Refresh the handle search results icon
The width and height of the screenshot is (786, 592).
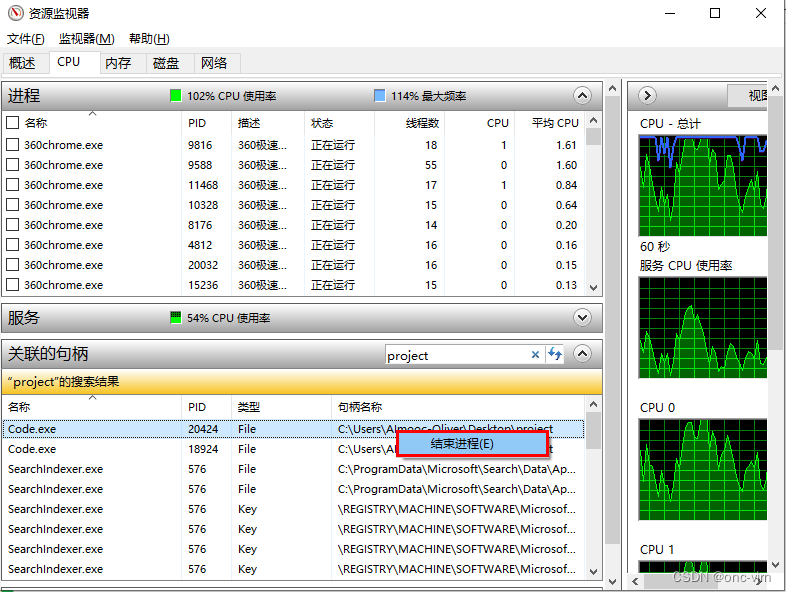pos(555,354)
